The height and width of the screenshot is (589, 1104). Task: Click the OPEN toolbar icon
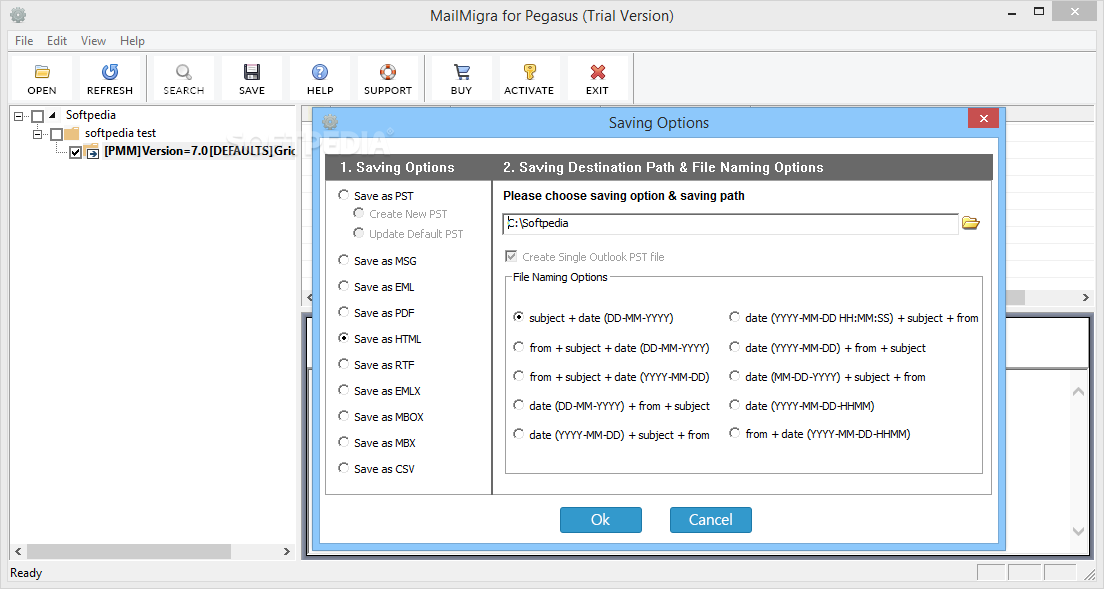[42, 72]
